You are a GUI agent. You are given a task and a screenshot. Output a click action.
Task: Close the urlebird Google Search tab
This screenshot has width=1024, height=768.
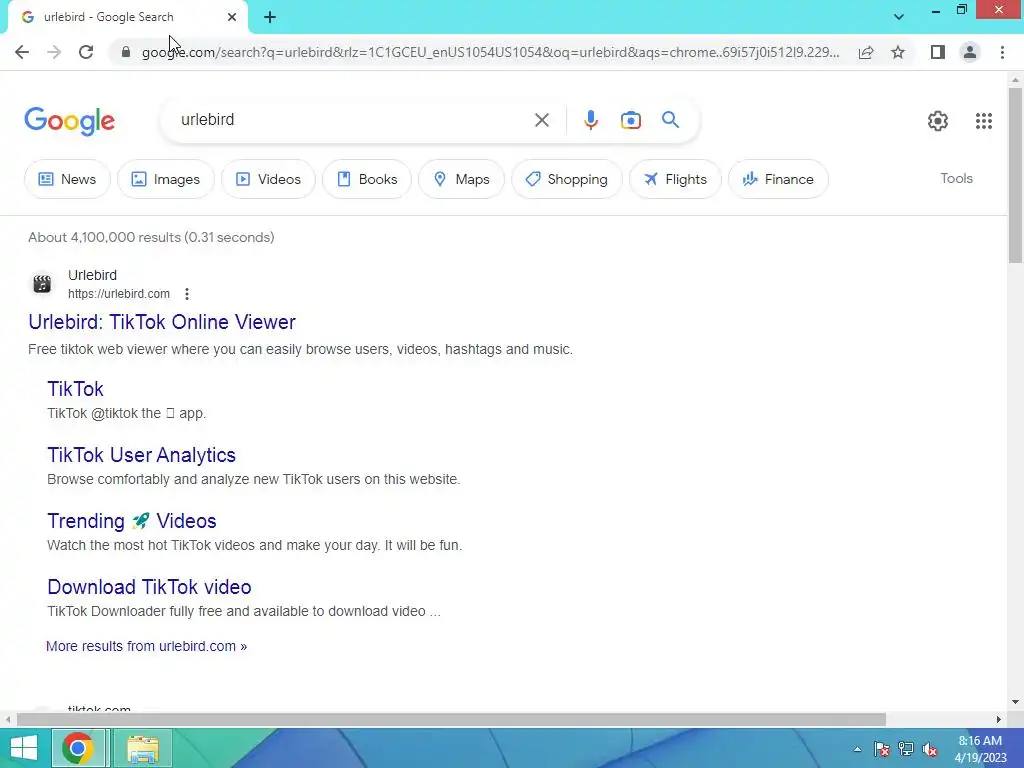tap(232, 18)
